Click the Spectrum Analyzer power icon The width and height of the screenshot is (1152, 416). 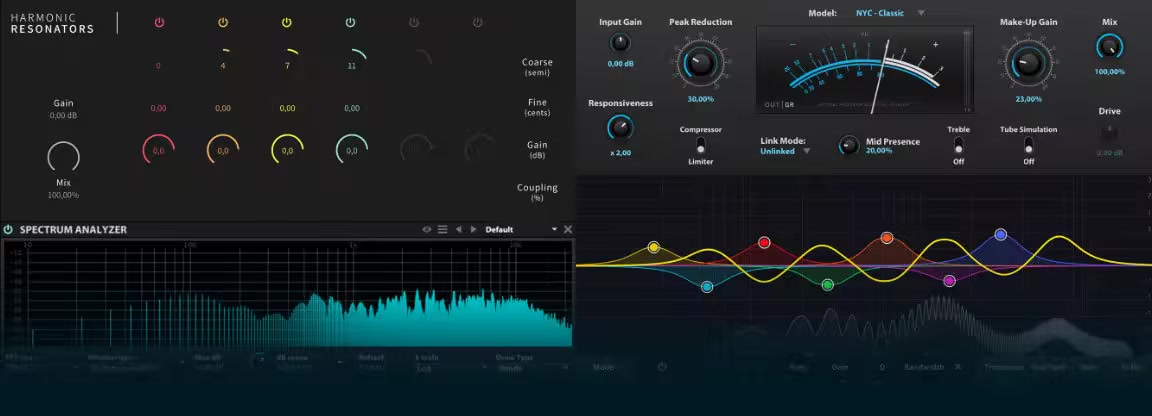click(9, 229)
